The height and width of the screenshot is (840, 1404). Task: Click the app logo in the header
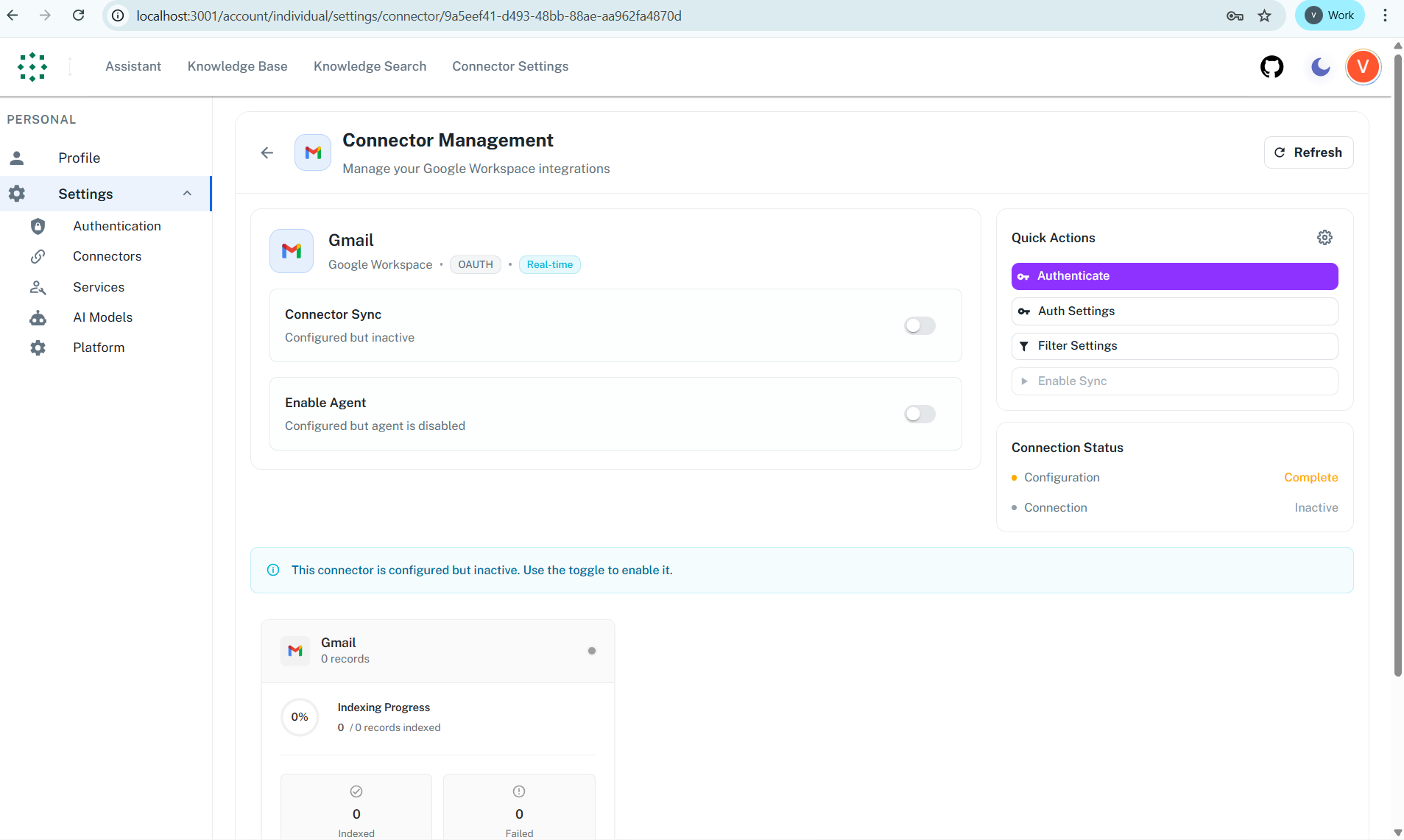[x=32, y=67]
